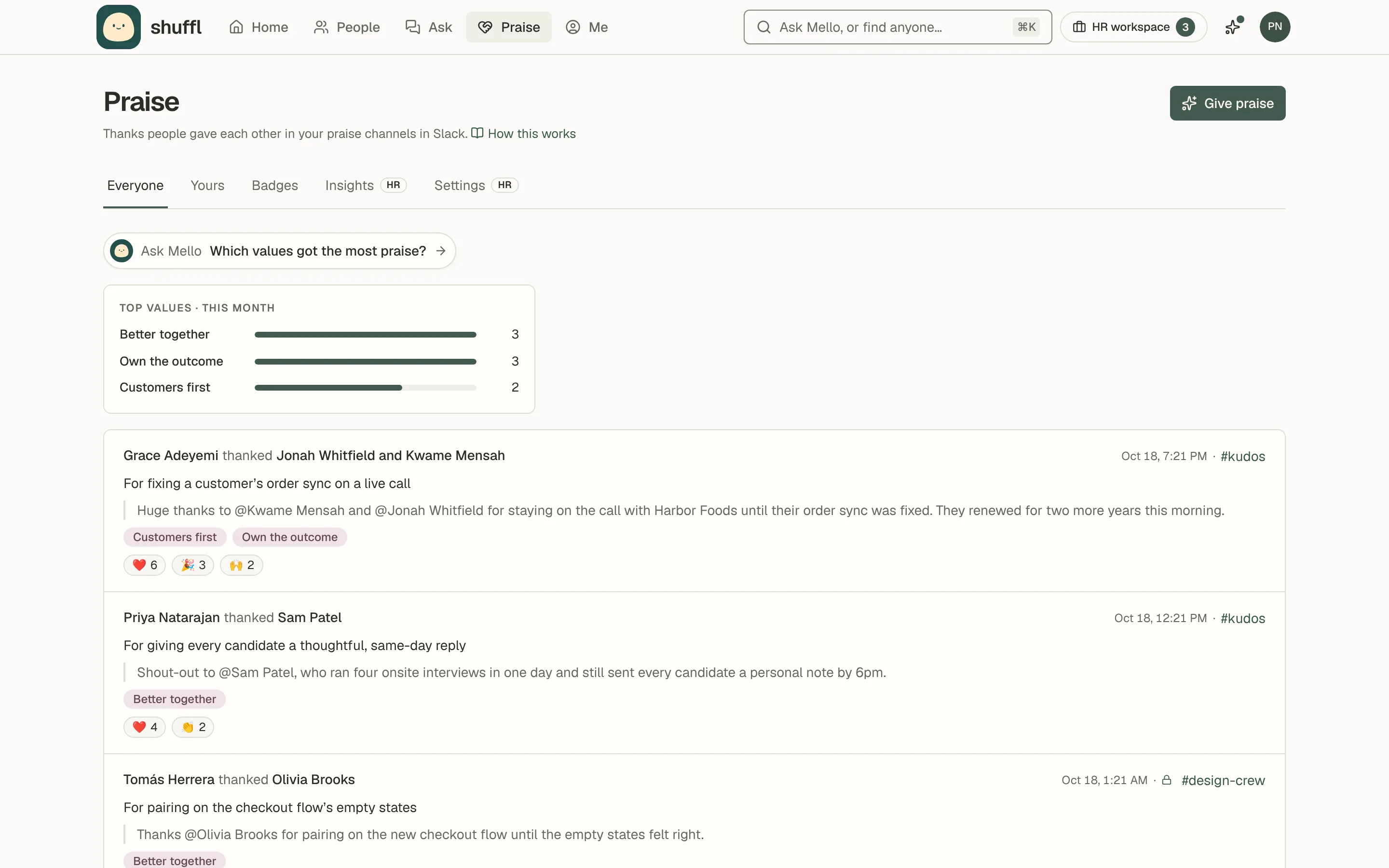
Task: Click the arrow on Ask Mello suggestion
Action: pyautogui.click(x=441, y=251)
